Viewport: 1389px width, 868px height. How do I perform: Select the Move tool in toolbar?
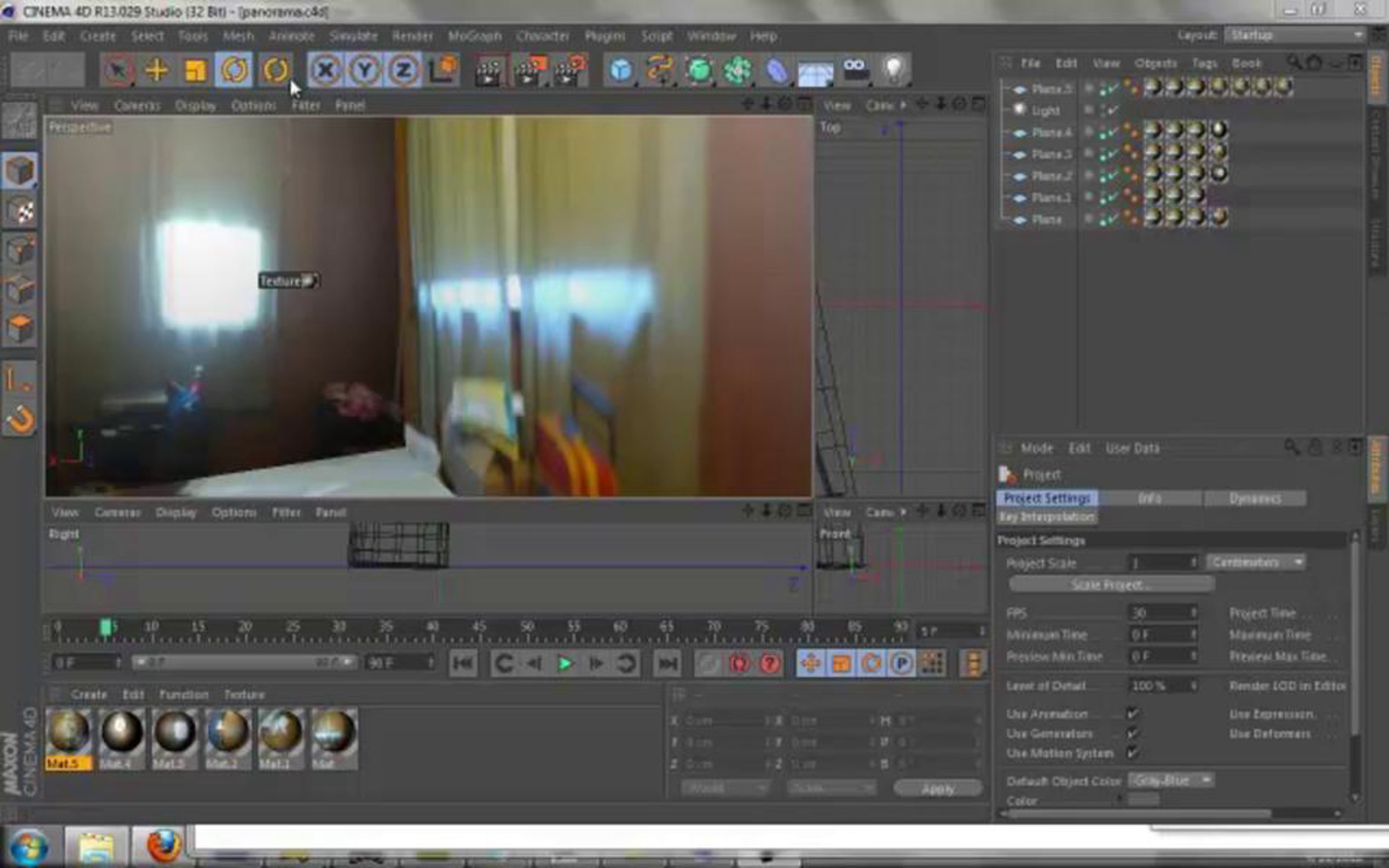pyautogui.click(x=156, y=71)
